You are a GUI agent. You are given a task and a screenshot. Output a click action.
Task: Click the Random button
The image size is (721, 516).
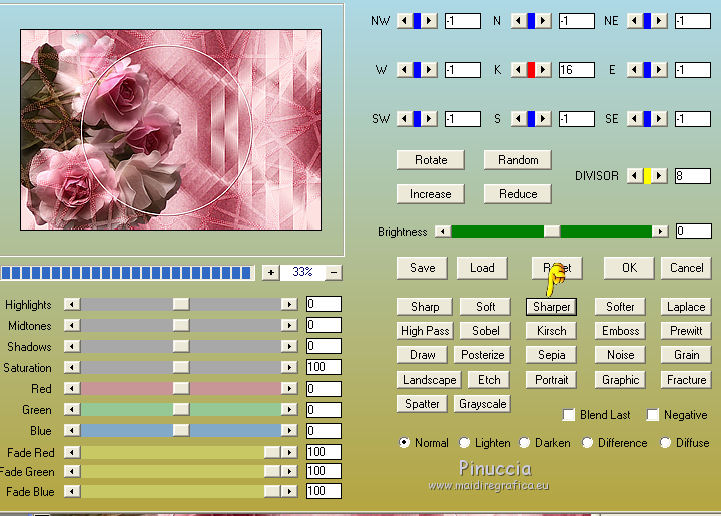click(x=518, y=160)
